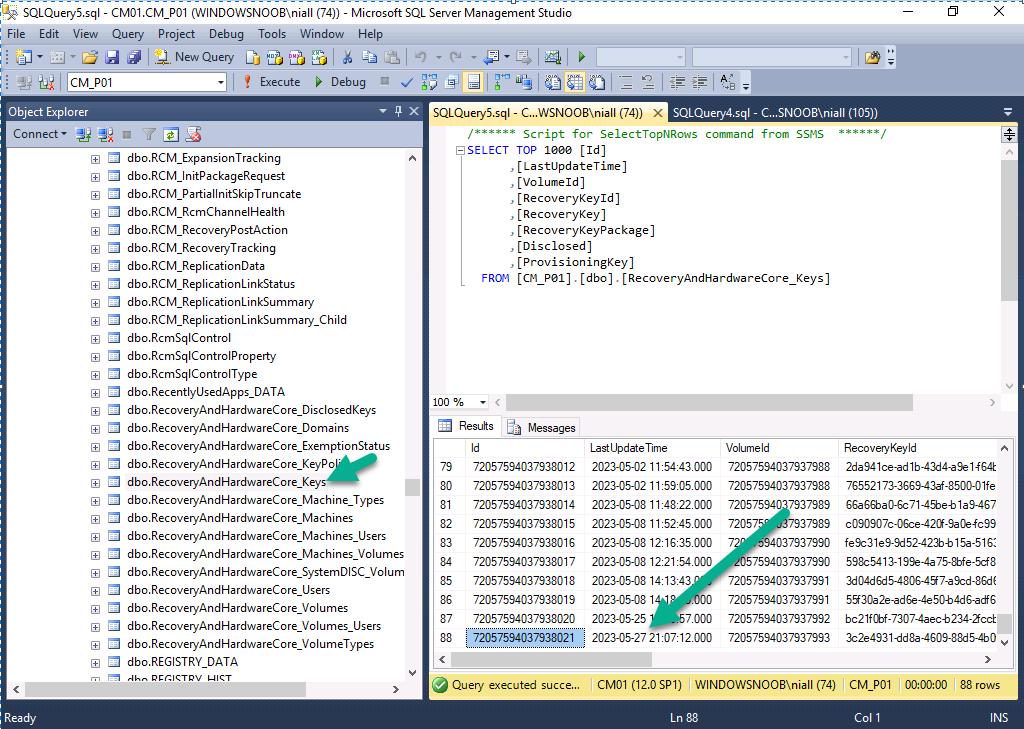Click the Execute button
The width and height of the screenshot is (1024, 729).
272,82
